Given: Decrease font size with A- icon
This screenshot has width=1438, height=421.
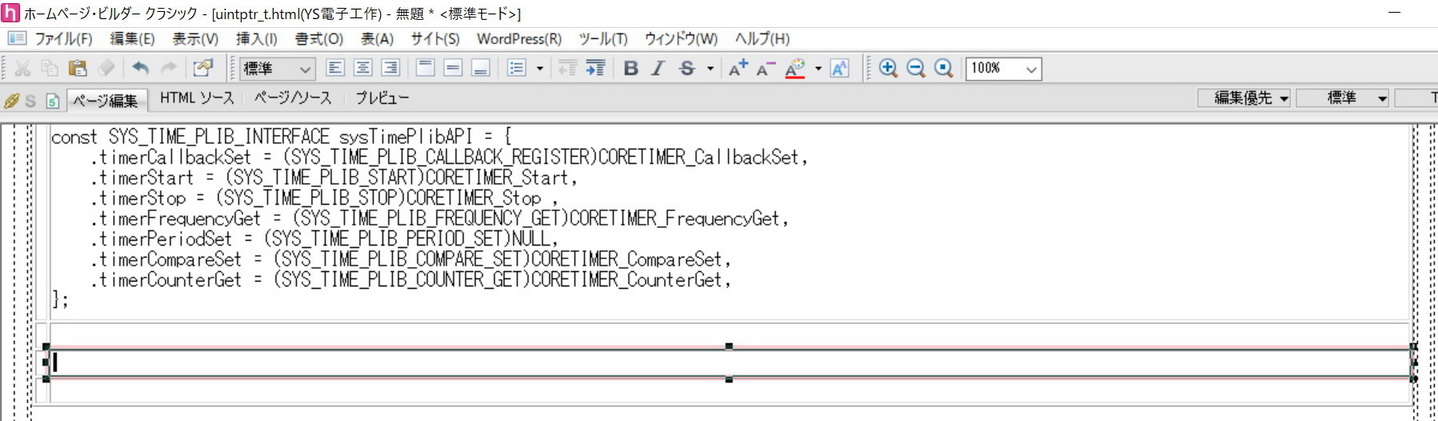Looking at the screenshot, I should tap(766, 69).
